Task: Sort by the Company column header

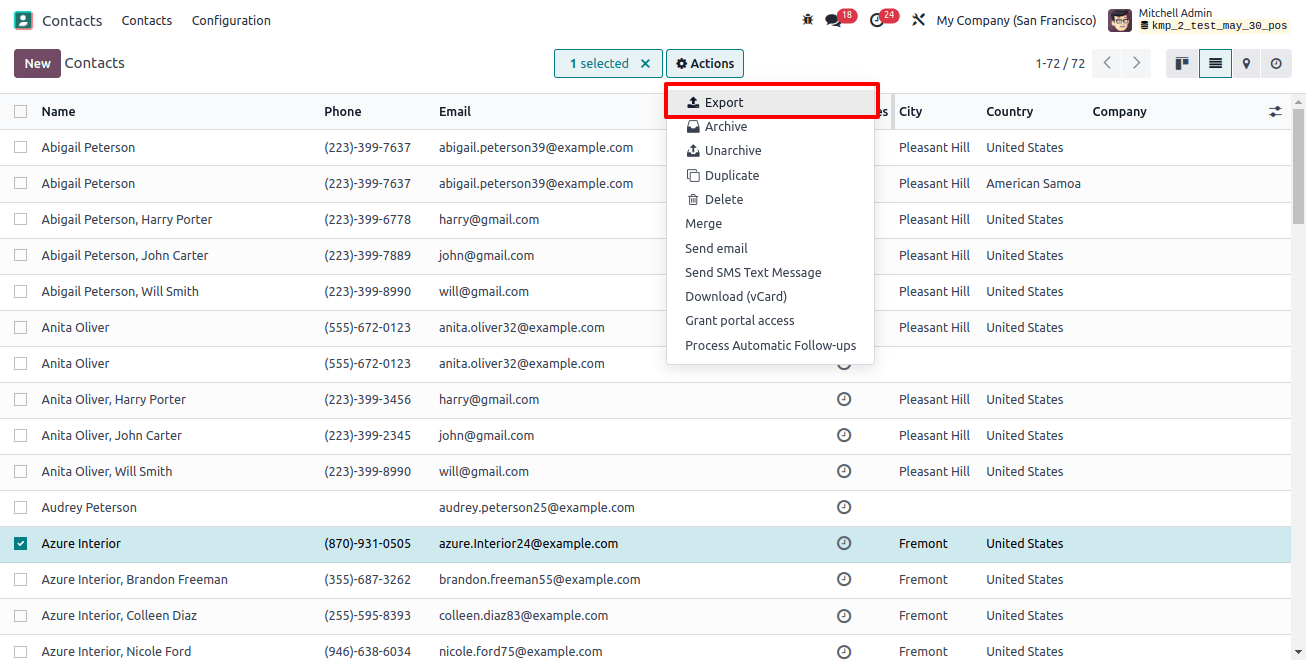Action: [1120, 112]
